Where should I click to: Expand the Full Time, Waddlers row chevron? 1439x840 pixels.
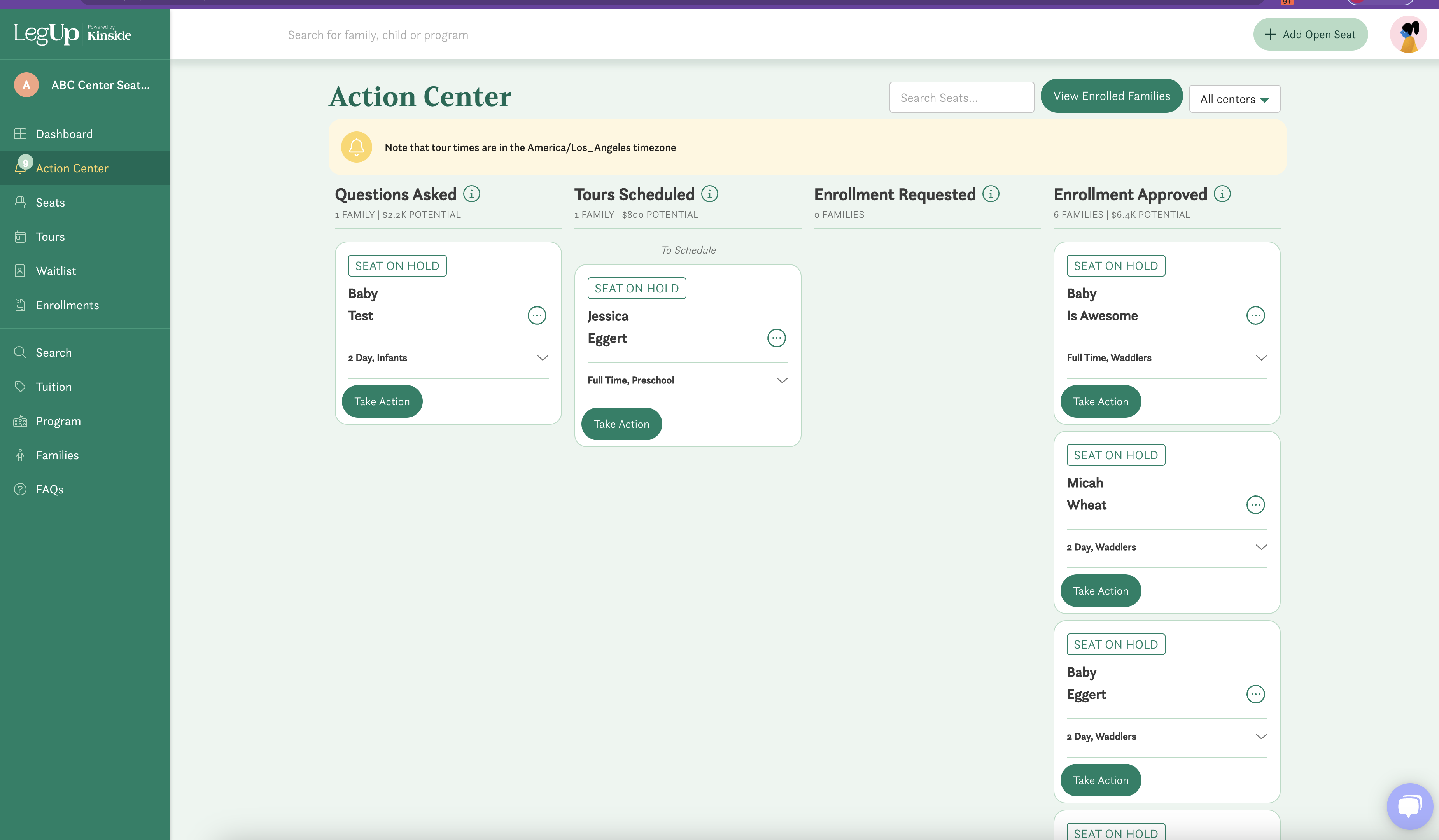[x=1261, y=357]
